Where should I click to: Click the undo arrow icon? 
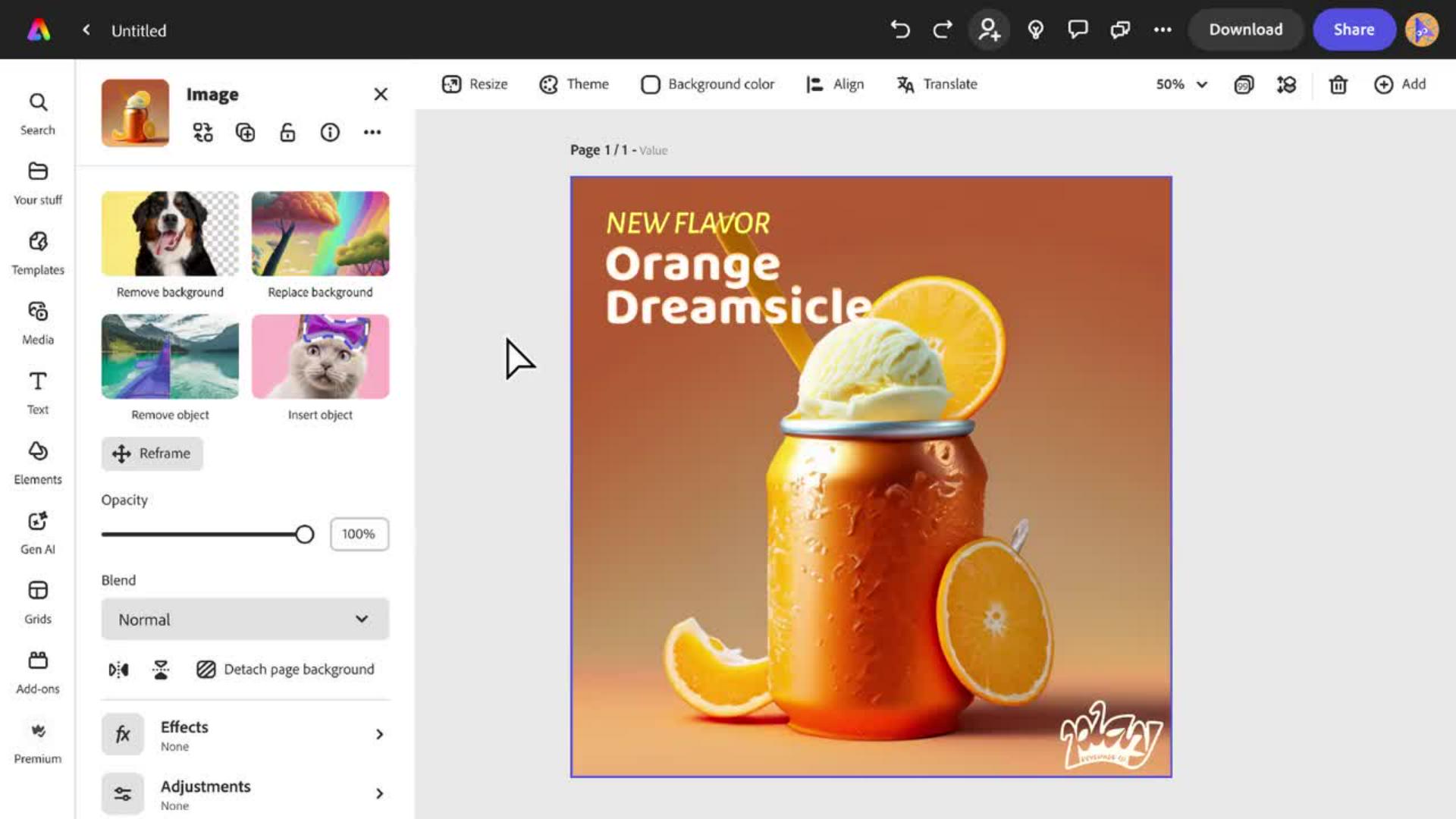tap(900, 30)
